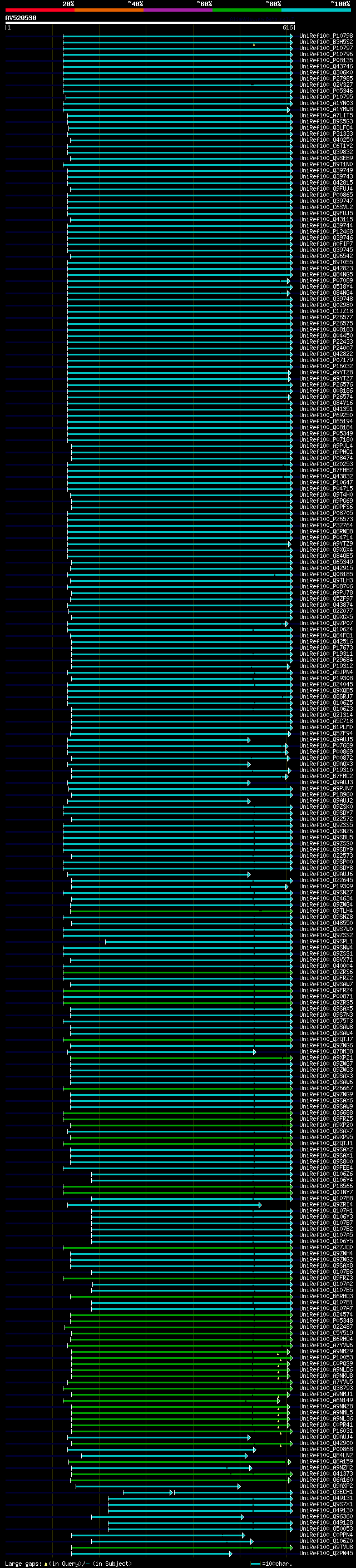Select hit label UniRef100_Q9AUJ5
This screenshot has width=356, height=1568.
[325, 740]
